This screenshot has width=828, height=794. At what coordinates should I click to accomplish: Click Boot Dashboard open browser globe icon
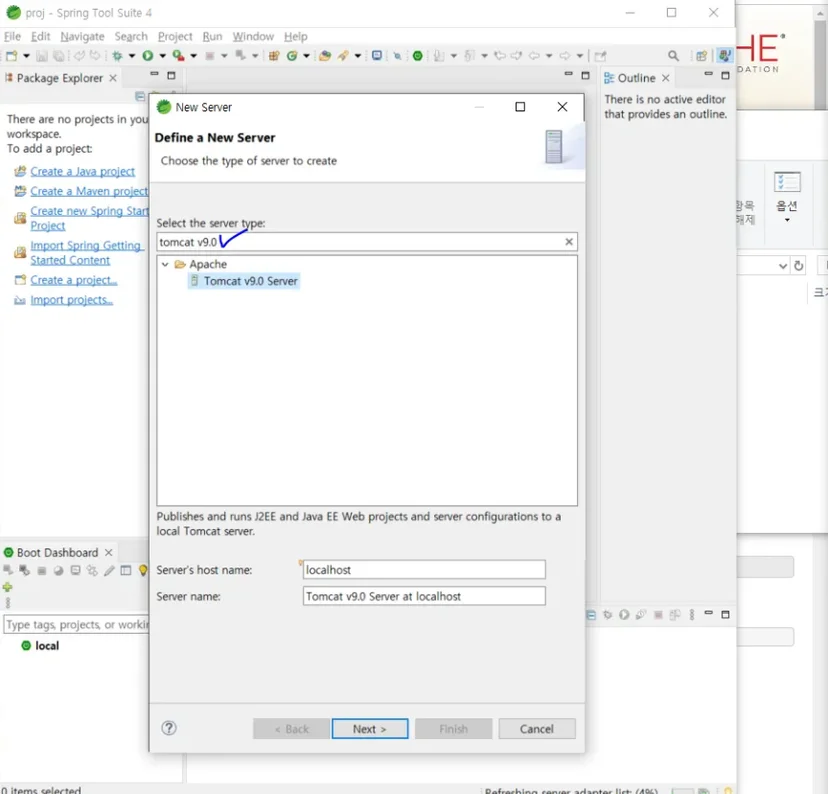(59, 571)
